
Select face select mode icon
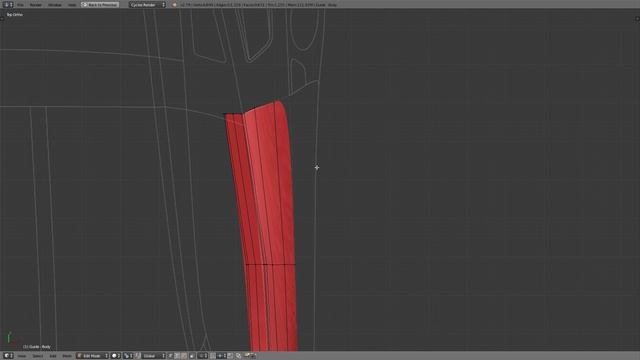184,356
